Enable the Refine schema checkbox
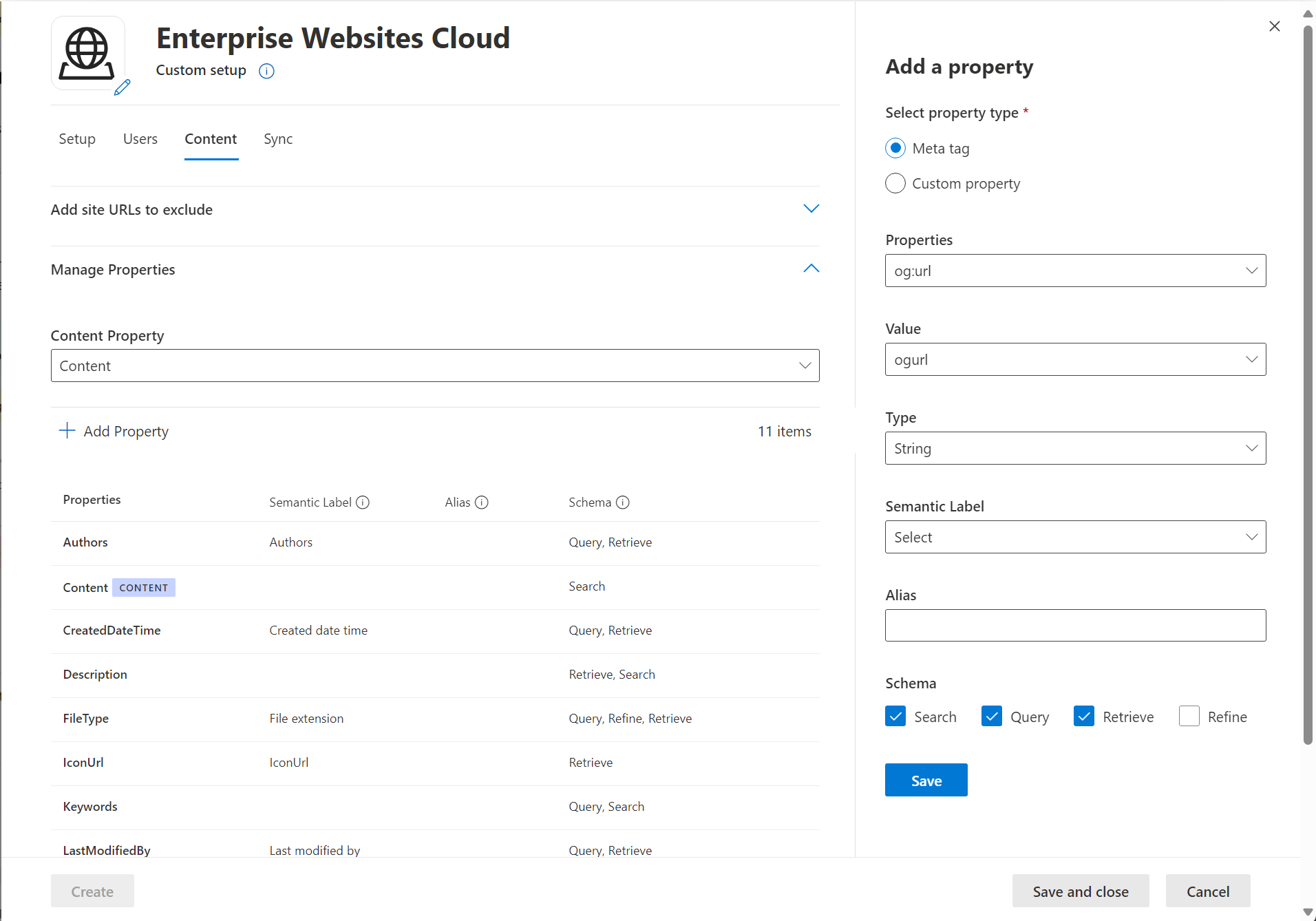Image resolution: width=1316 pixels, height=921 pixels. pyautogui.click(x=1189, y=717)
